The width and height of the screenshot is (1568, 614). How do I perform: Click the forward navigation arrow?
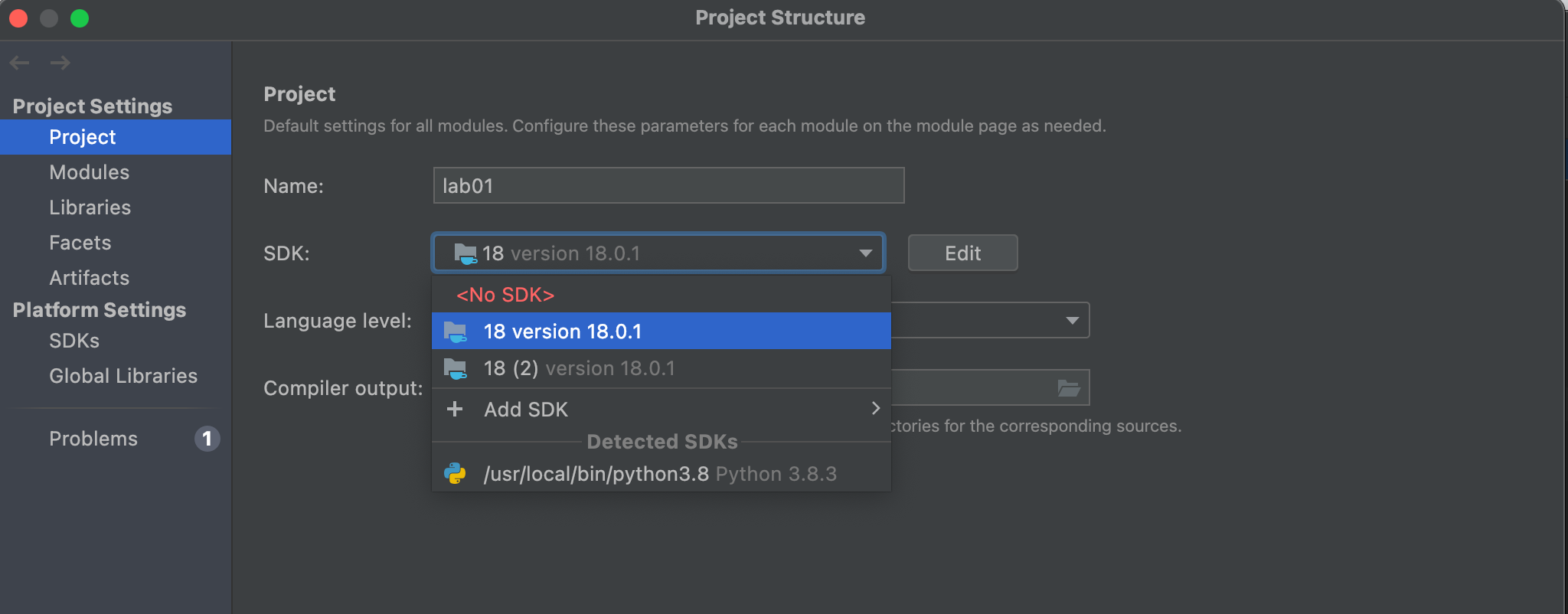(x=60, y=63)
